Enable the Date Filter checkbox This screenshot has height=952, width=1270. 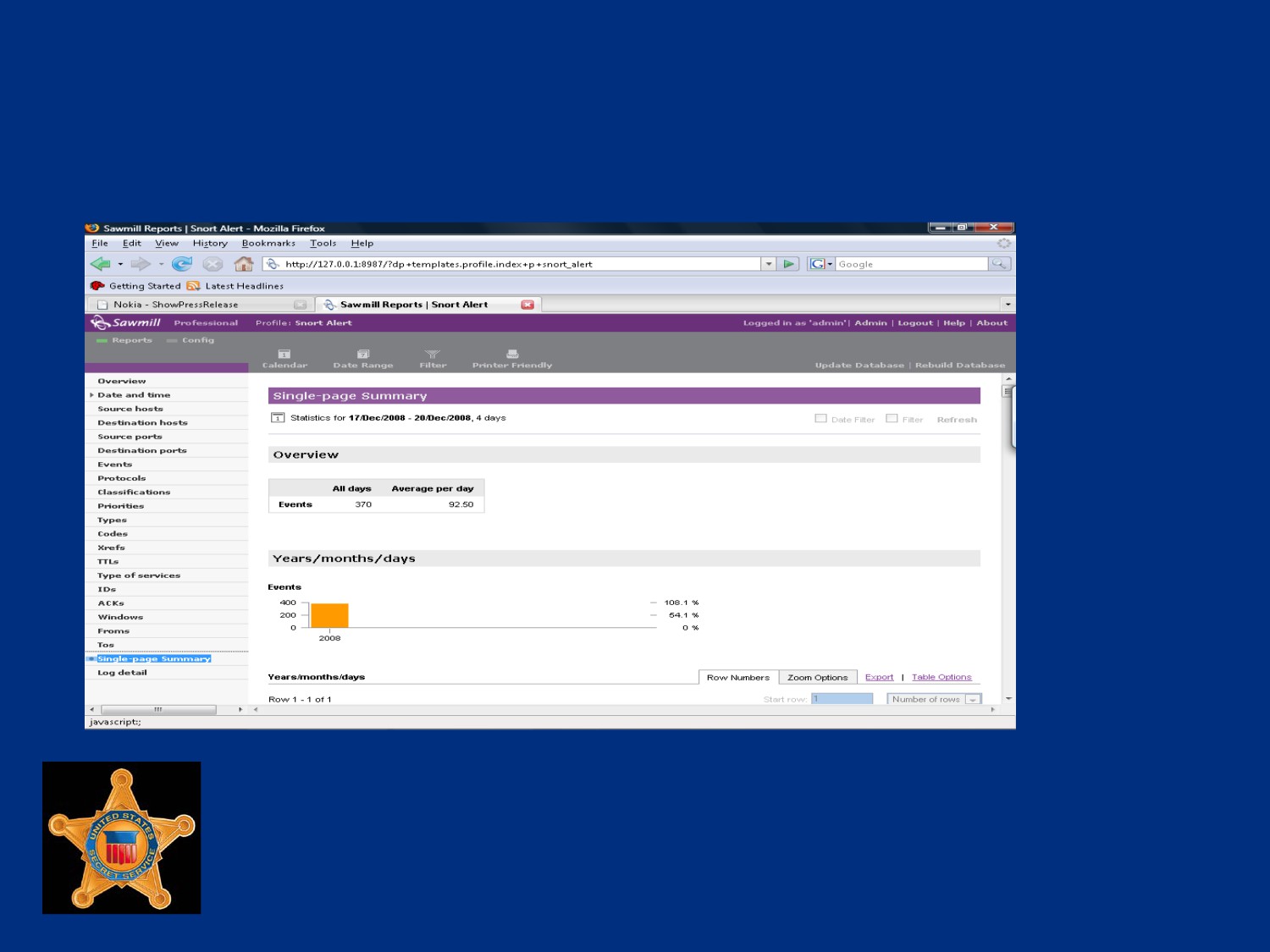pos(820,418)
